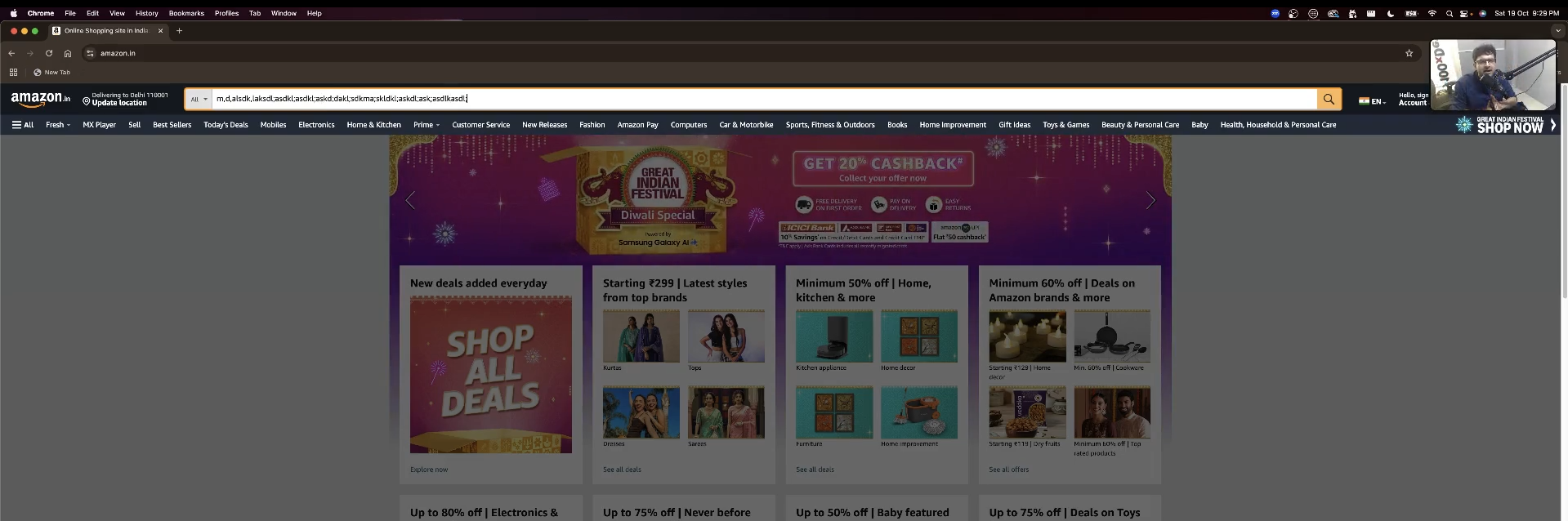Go to Best Sellers page
The image size is (1568, 521).
point(172,125)
